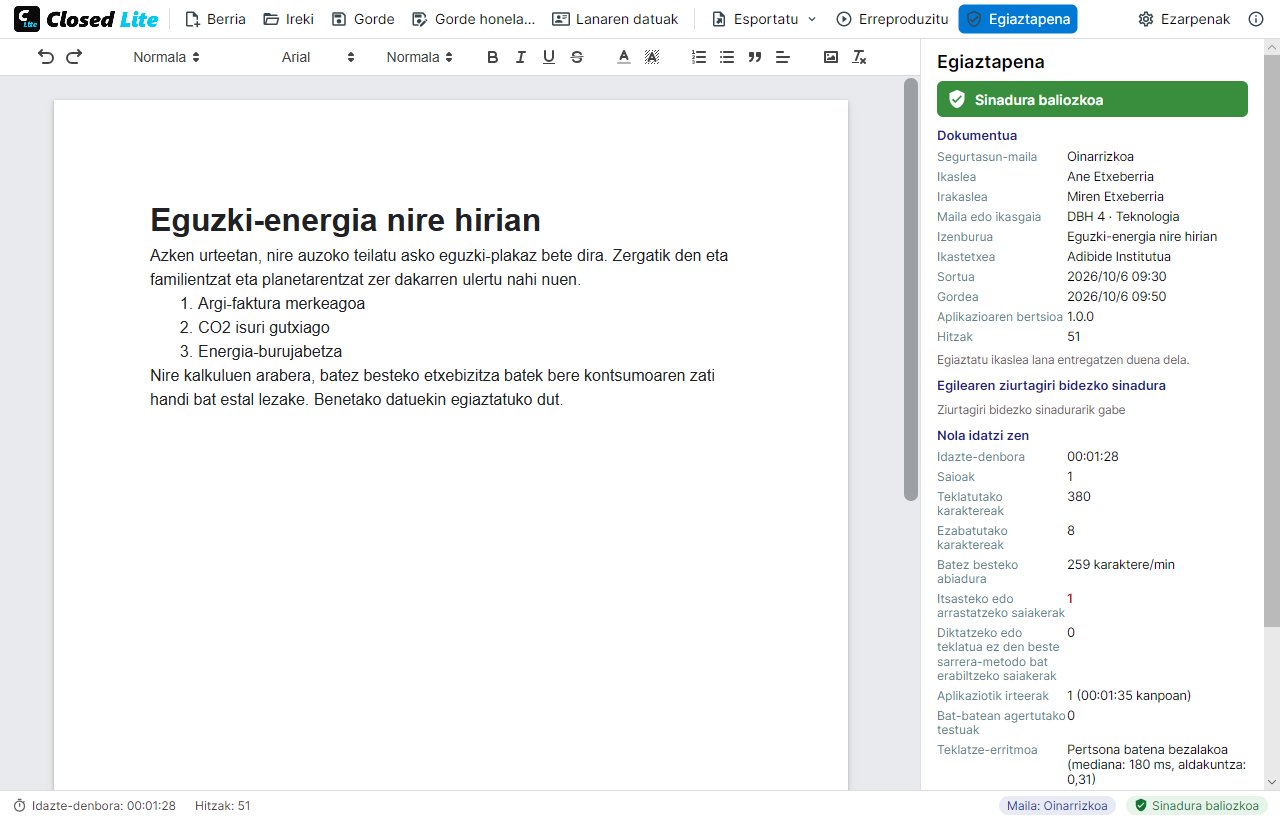Toggle italic formatting

click(520, 57)
